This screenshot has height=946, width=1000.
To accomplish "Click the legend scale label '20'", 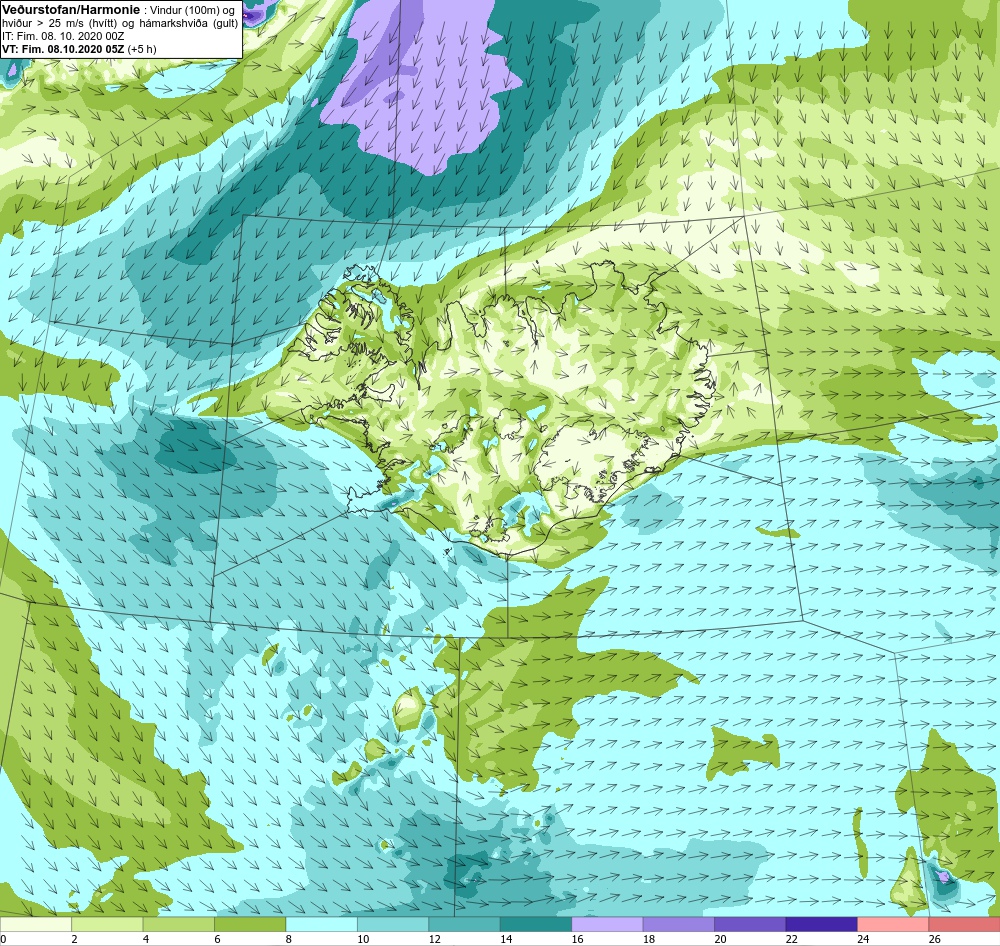I will pos(720,938).
